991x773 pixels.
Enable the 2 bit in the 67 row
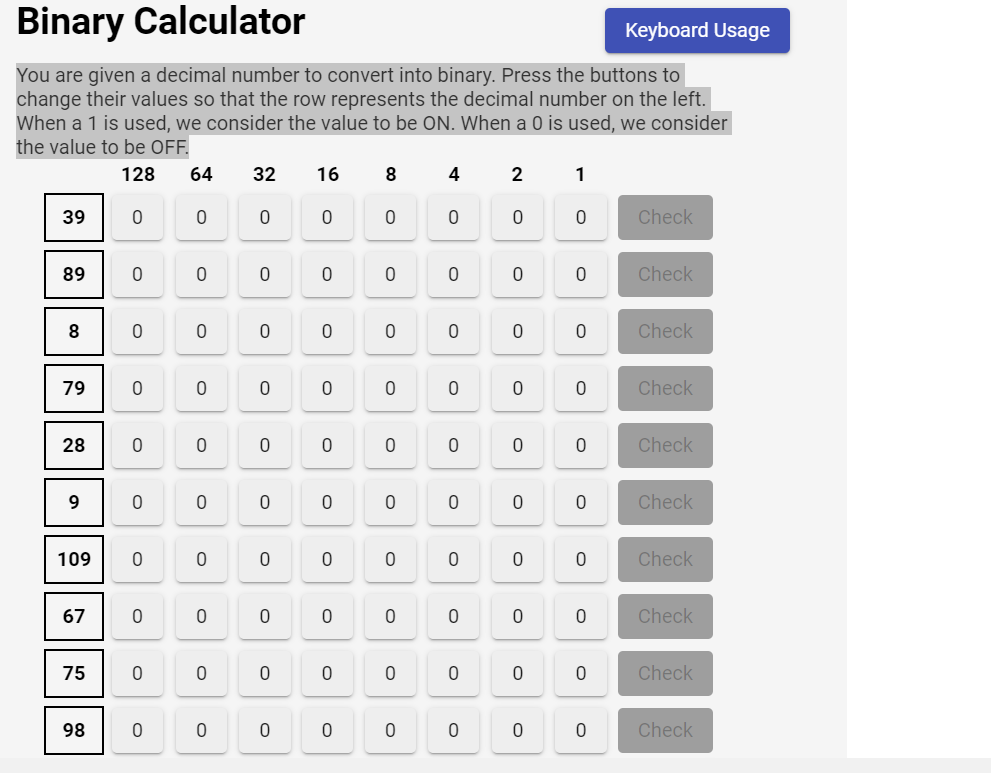(x=517, y=616)
